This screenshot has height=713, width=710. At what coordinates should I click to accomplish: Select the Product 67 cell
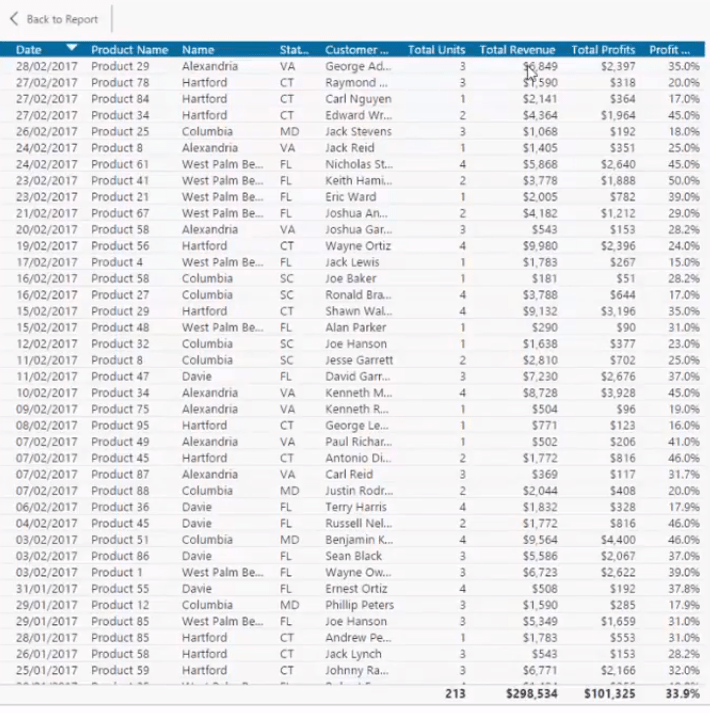pyautogui.click(x=120, y=213)
